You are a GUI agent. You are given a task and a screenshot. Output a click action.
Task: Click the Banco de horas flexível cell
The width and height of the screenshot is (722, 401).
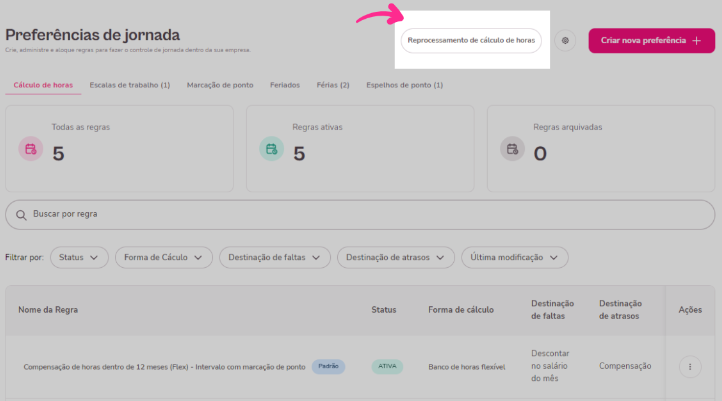467,367
